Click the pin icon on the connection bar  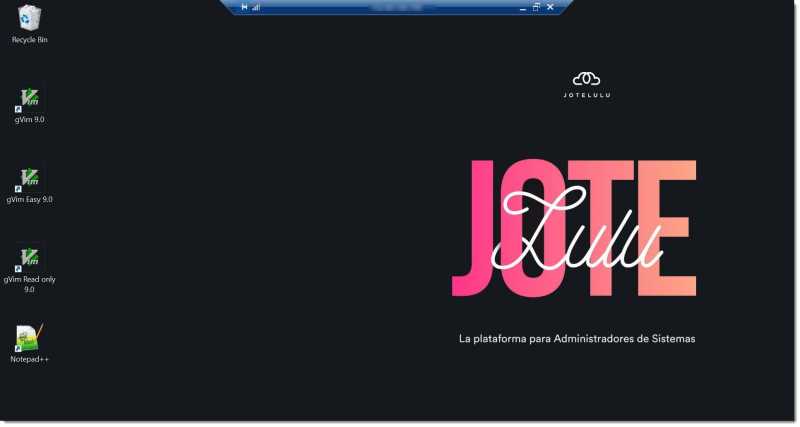coord(244,7)
